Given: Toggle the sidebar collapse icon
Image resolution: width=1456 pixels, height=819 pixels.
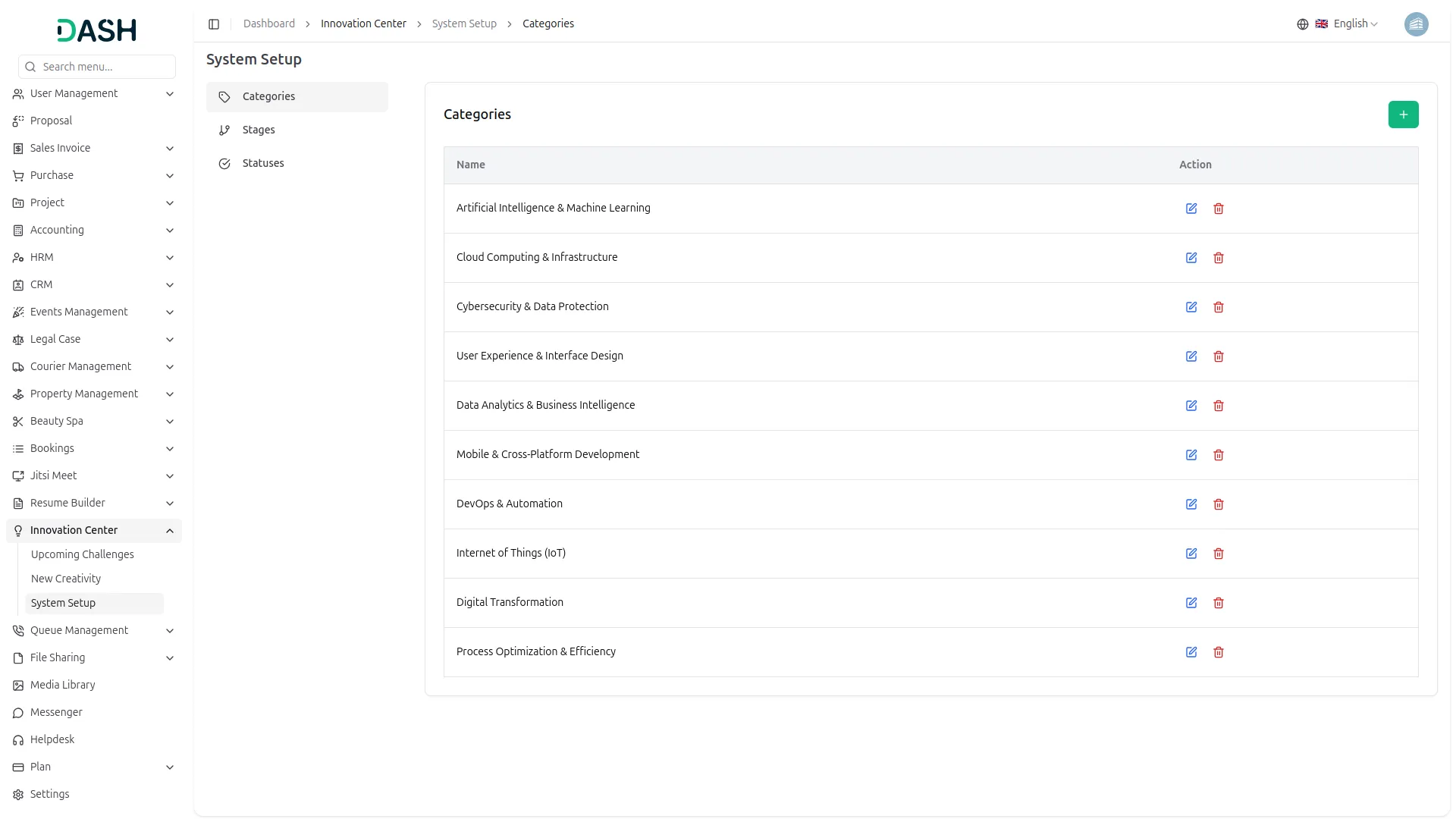Looking at the screenshot, I should (214, 24).
